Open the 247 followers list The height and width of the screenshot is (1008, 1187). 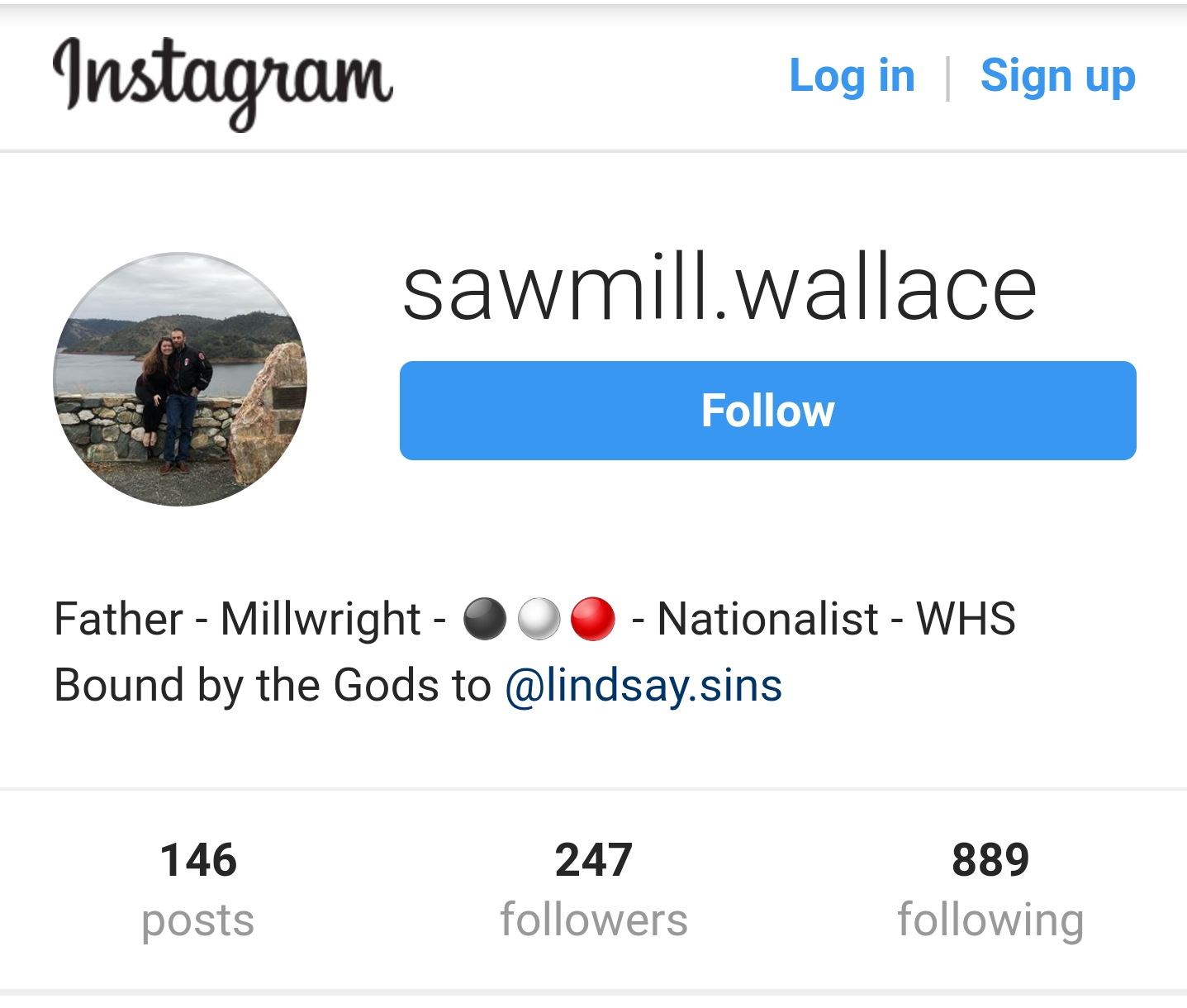594,889
